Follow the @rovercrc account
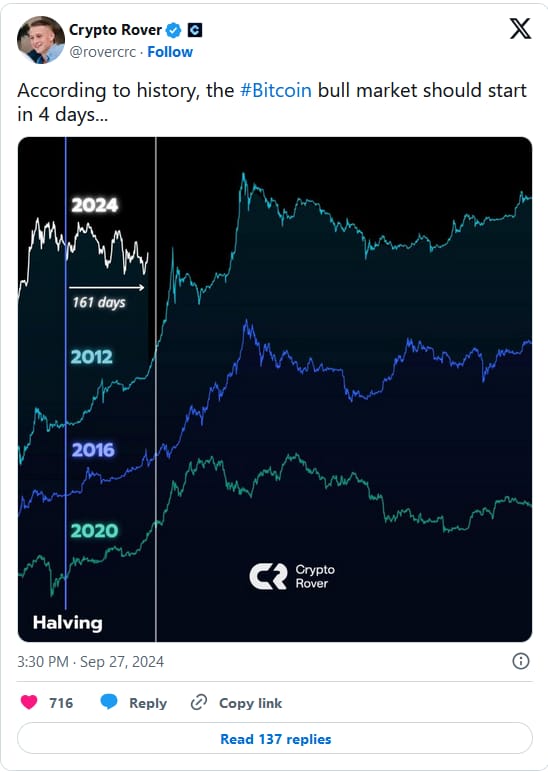Image resolution: width=548 pixels, height=772 pixels. 170,52
